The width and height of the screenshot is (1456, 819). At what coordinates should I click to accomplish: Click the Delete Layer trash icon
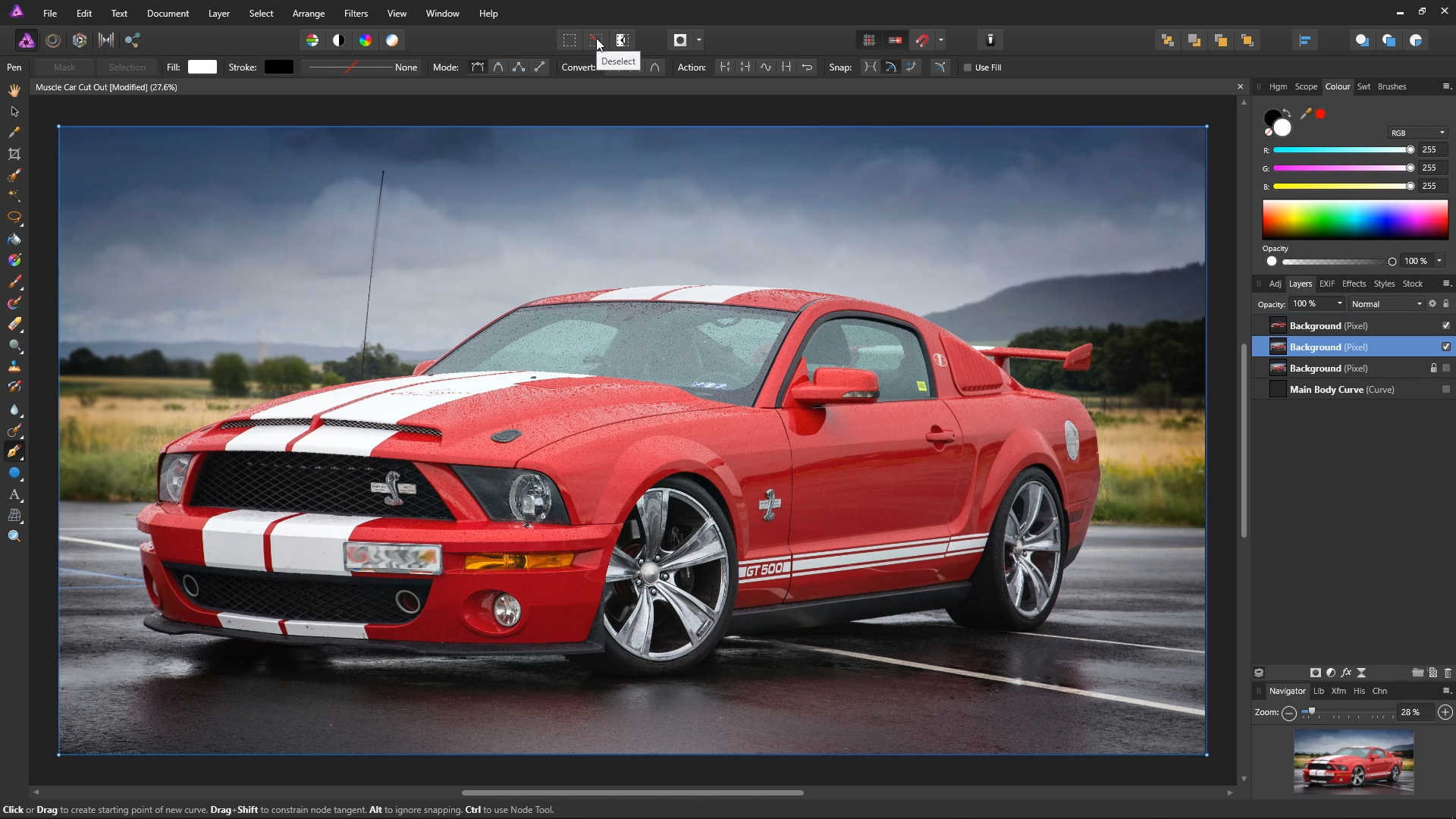1448,673
